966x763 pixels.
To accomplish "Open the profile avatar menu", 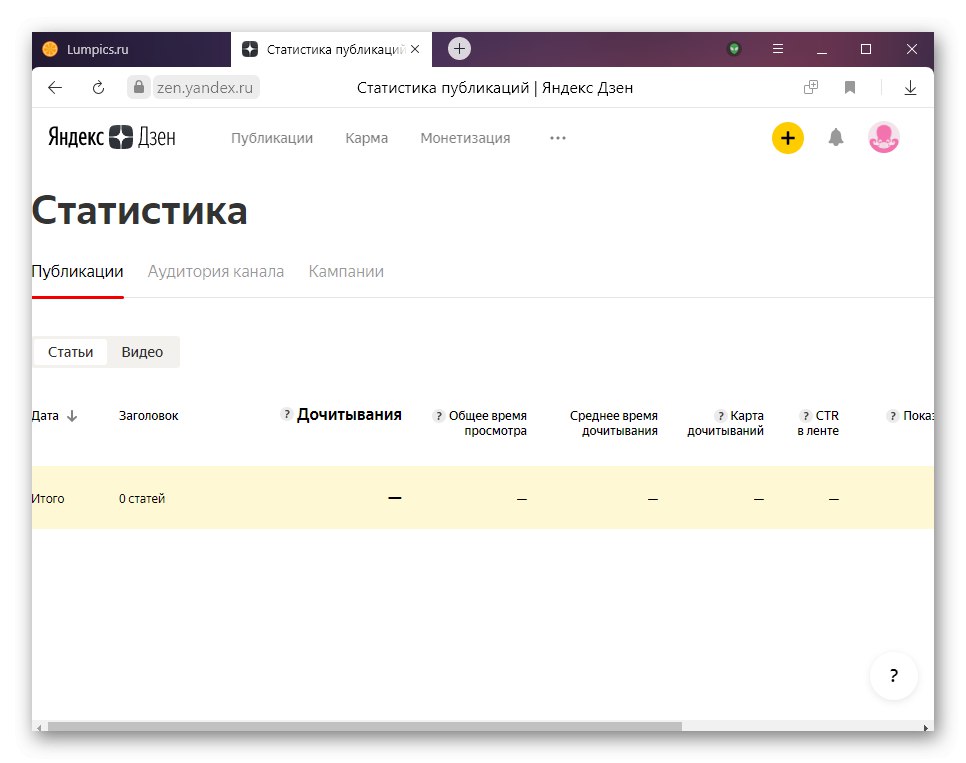I will 883,138.
